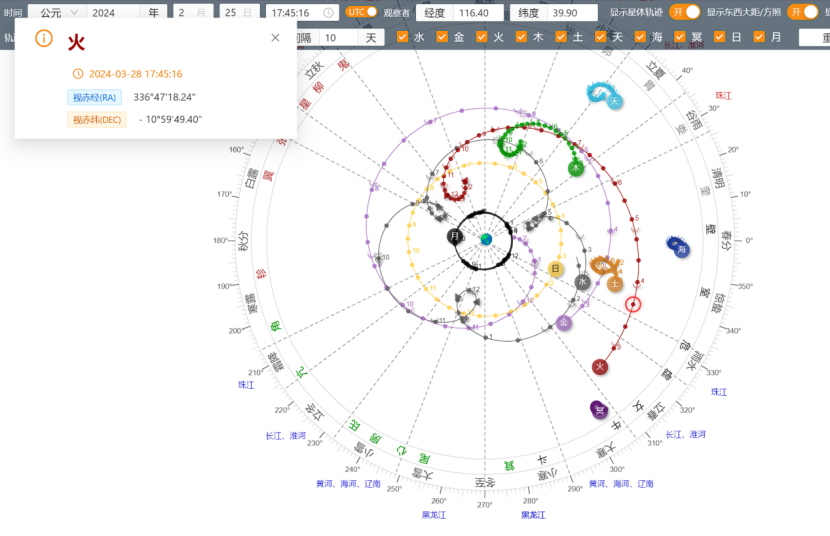Toggle the UTC time switch

pos(362,12)
